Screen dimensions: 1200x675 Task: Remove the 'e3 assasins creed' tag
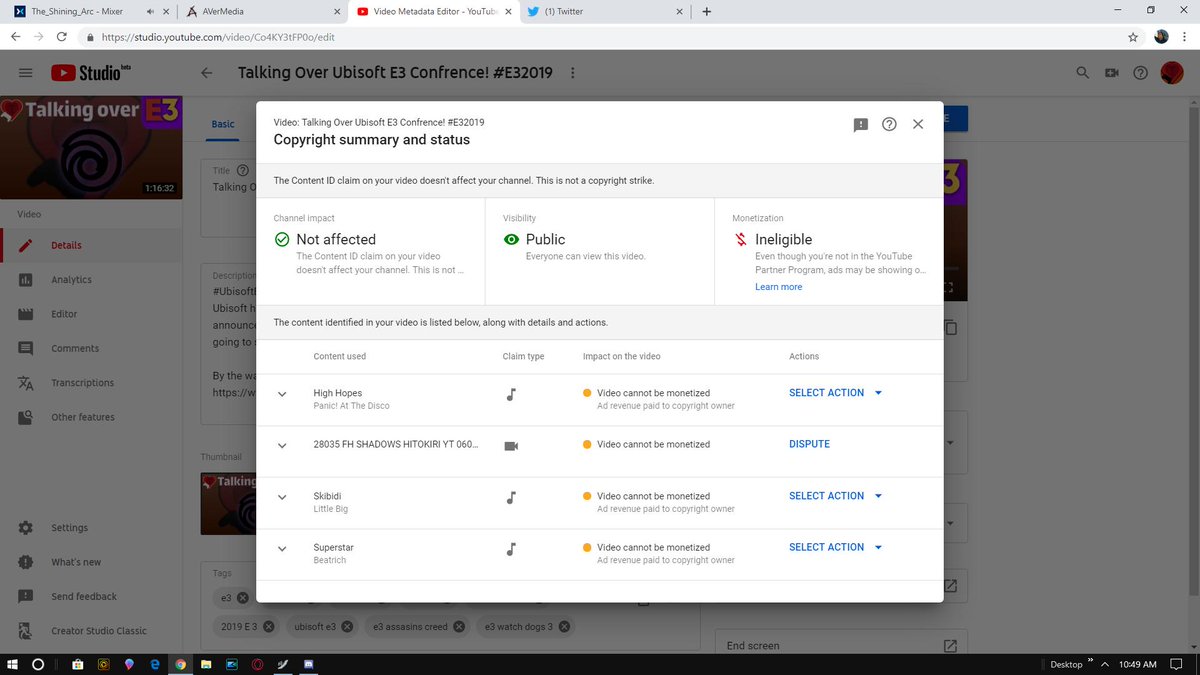pos(459,627)
